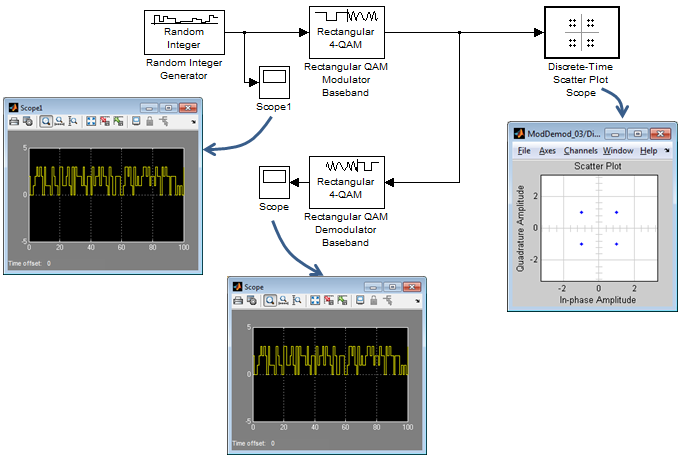Select the Random Integer Generator block

click(184, 33)
